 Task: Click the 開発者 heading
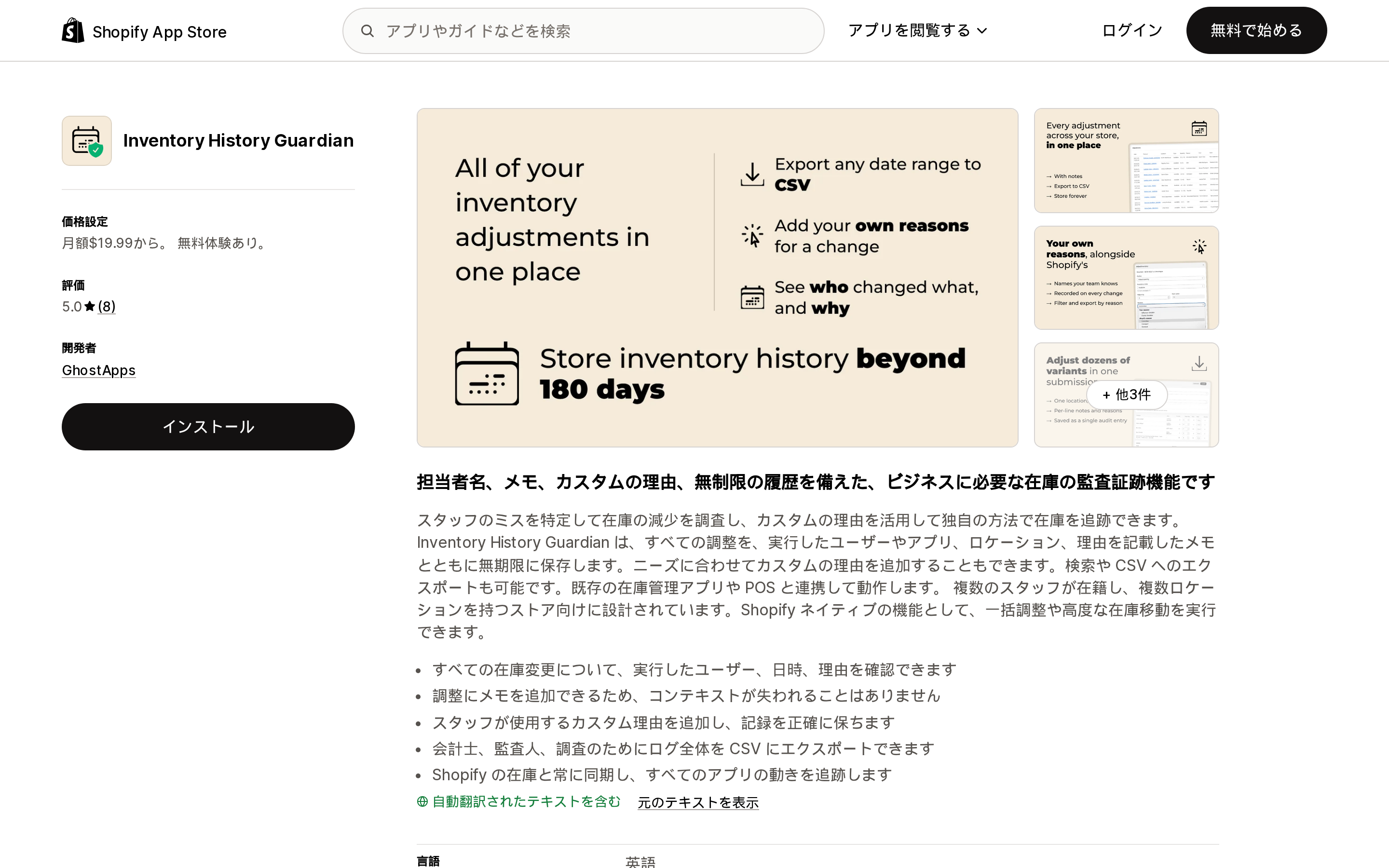(79, 348)
